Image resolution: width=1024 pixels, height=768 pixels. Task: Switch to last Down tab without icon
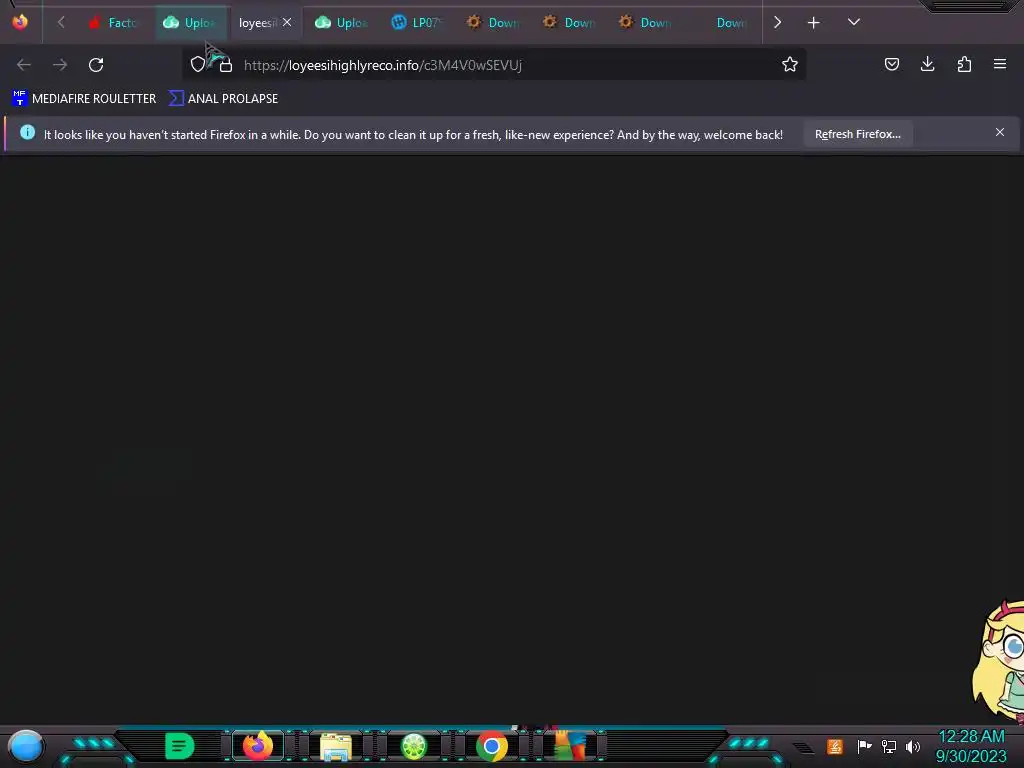[722, 23]
